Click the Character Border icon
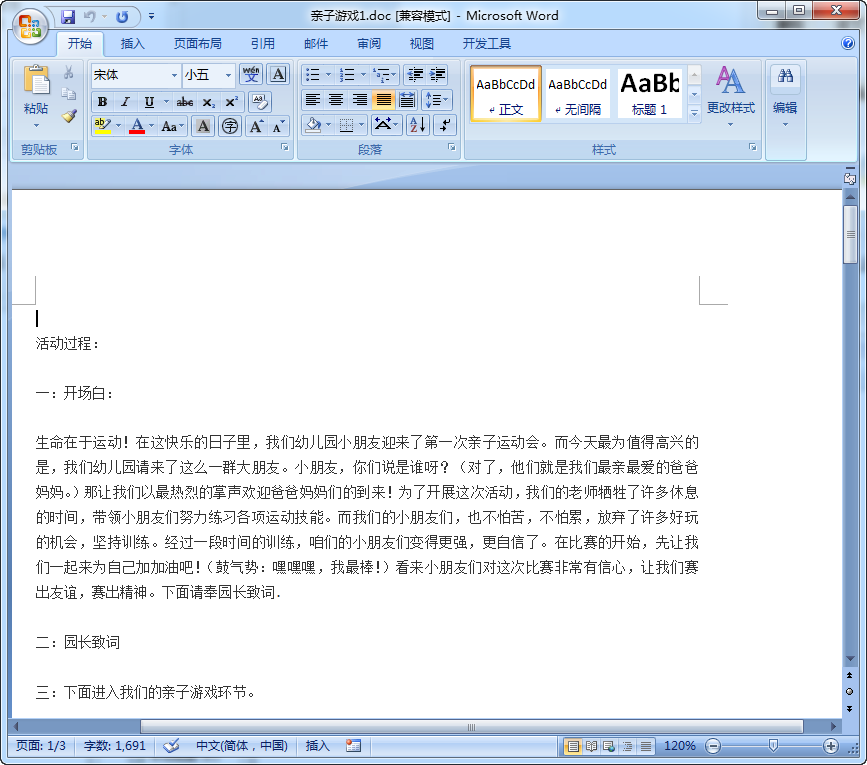Screen dimensions: 867x765 coord(277,74)
